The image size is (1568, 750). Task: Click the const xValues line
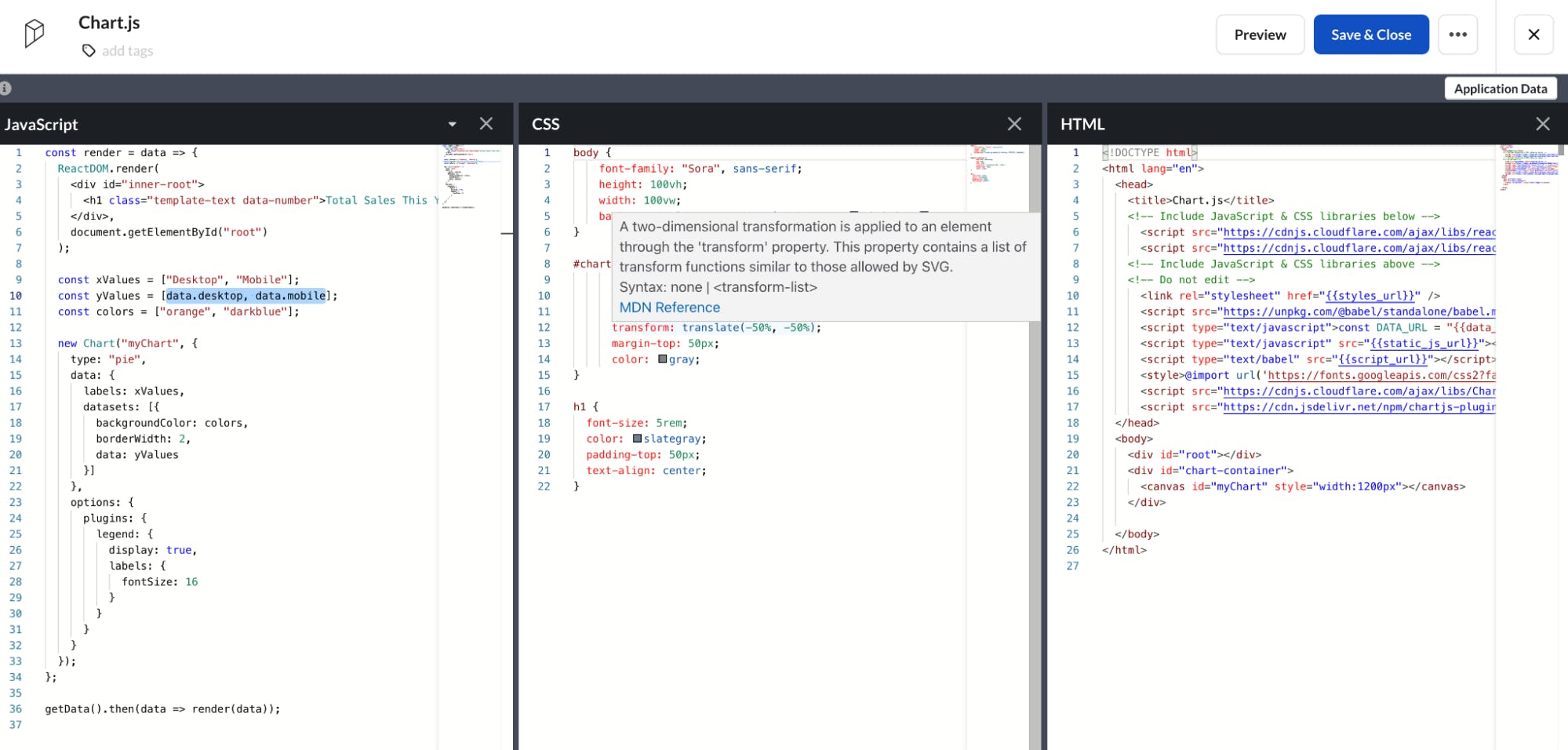(178, 280)
